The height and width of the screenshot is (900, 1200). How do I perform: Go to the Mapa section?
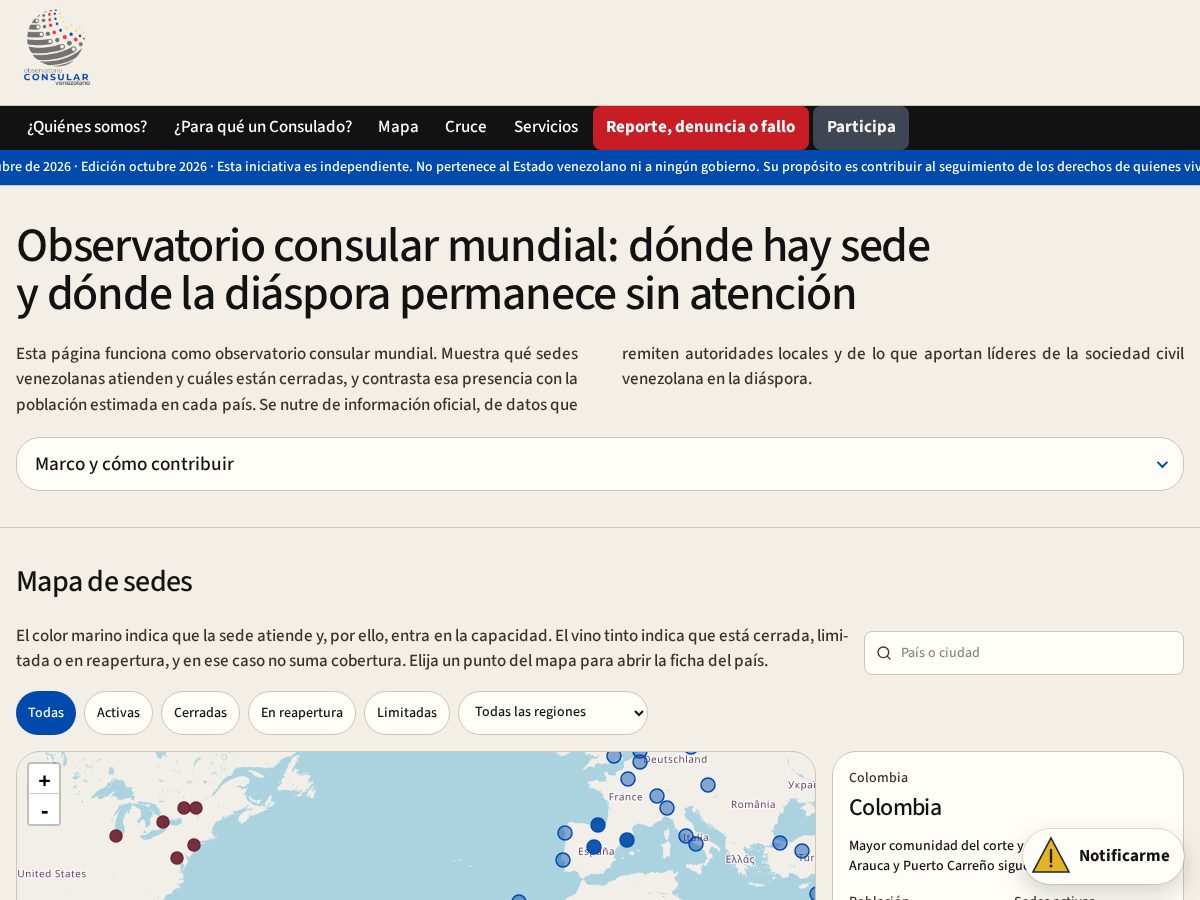[398, 127]
